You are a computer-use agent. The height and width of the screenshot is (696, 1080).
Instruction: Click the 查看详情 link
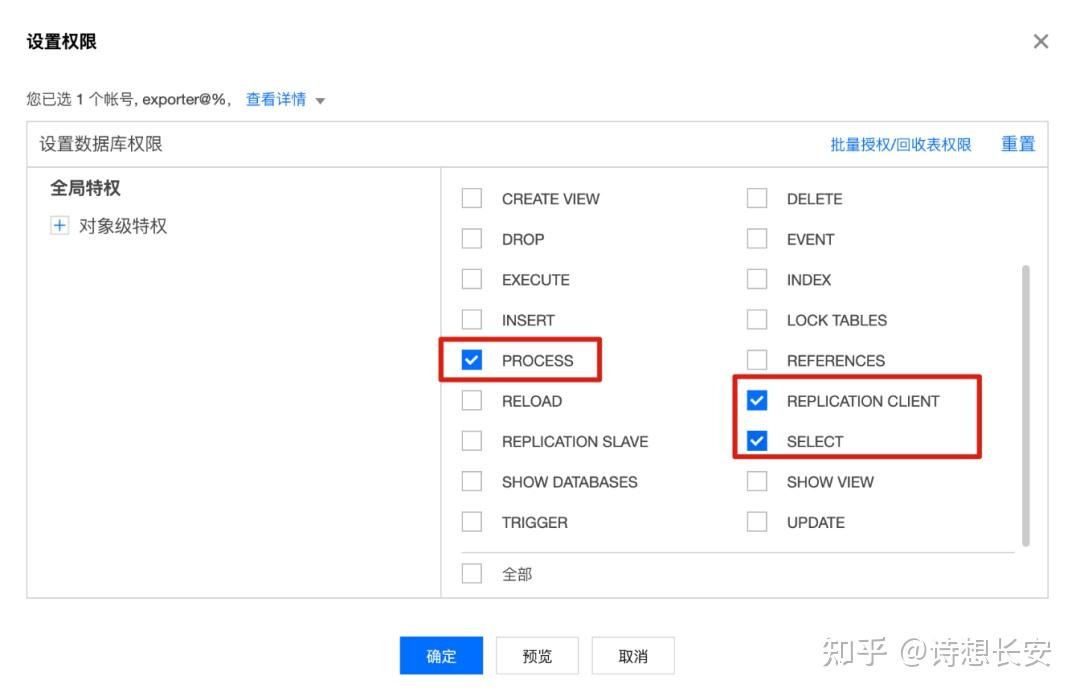coord(276,99)
